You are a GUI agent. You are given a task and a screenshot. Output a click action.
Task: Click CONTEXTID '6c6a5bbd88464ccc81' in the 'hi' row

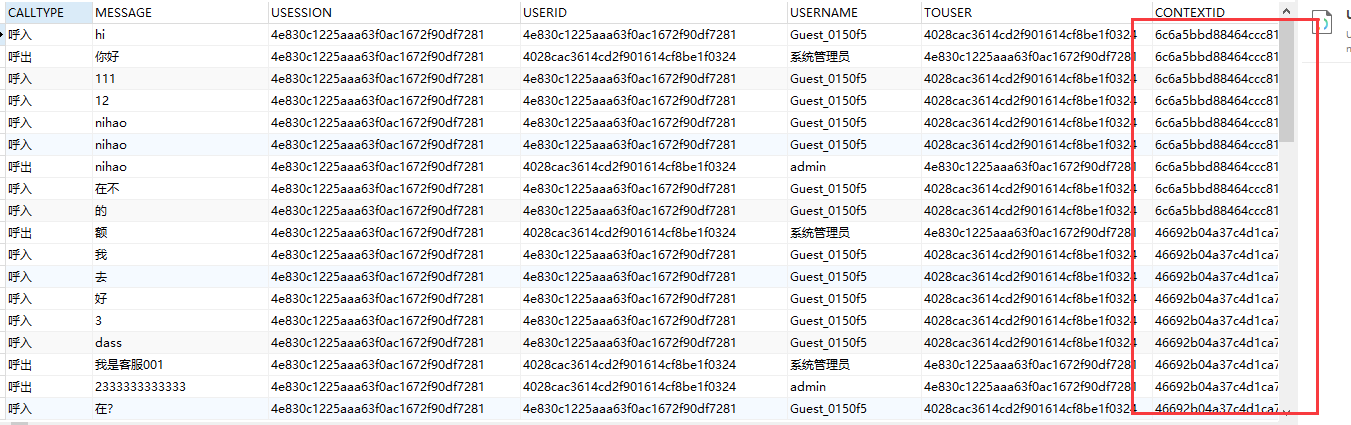click(x=1216, y=34)
